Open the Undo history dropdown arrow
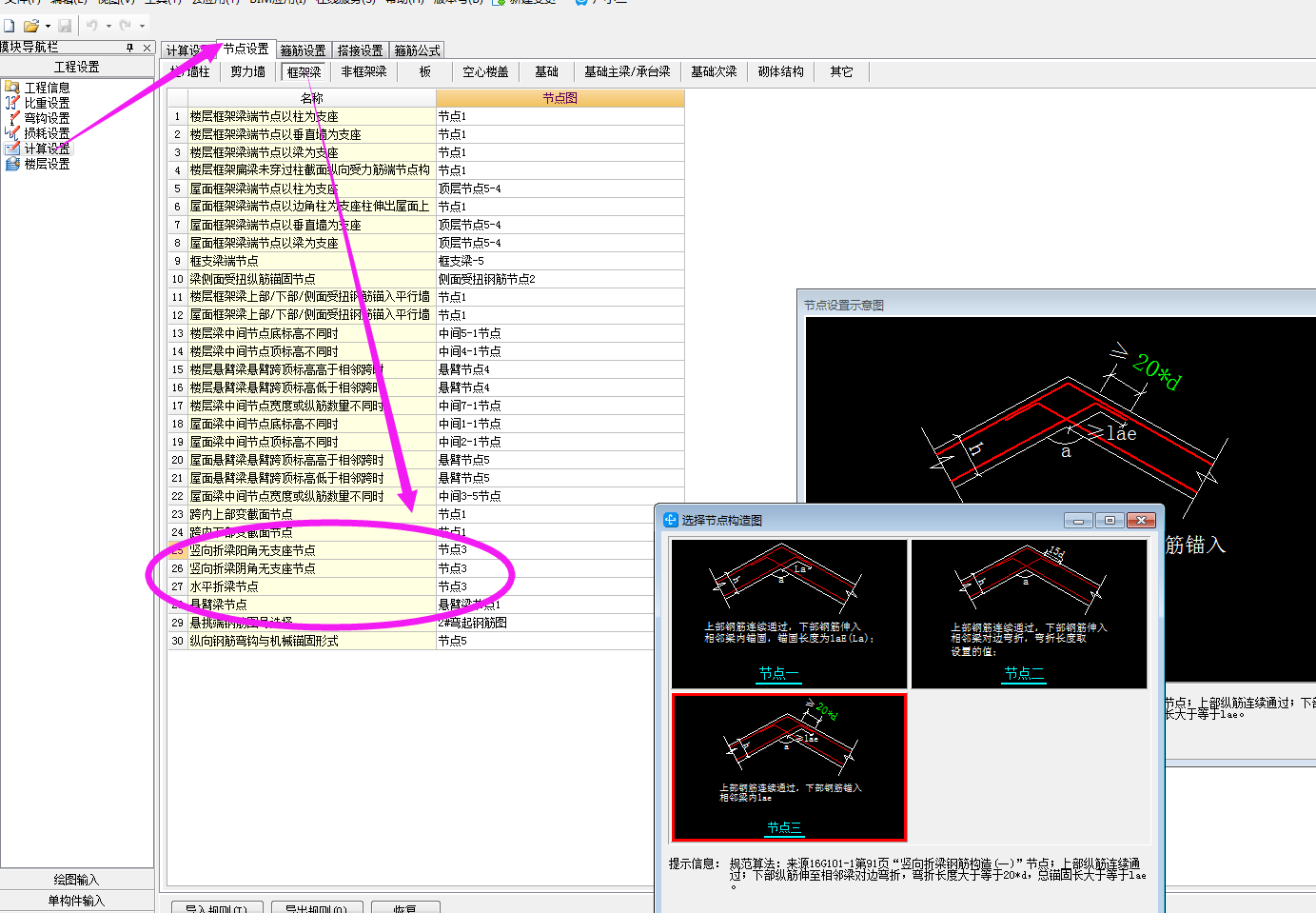Image resolution: width=1316 pixels, height=913 pixels. pos(108,26)
